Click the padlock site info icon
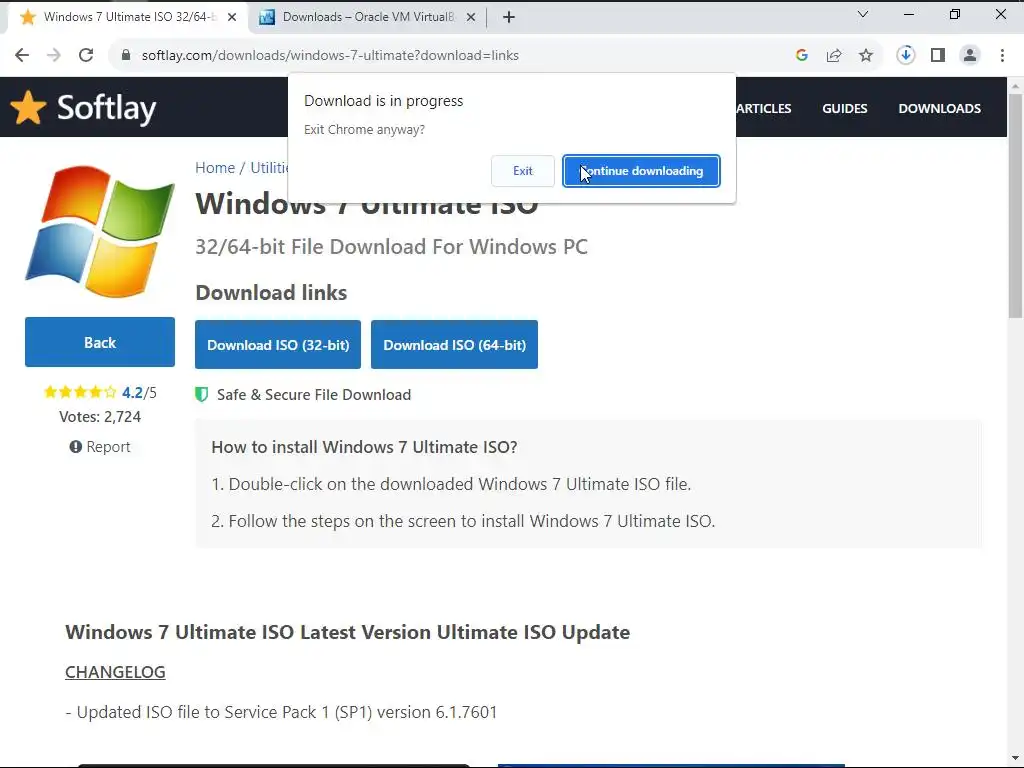Image resolution: width=1024 pixels, height=768 pixels. pyautogui.click(x=126, y=56)
